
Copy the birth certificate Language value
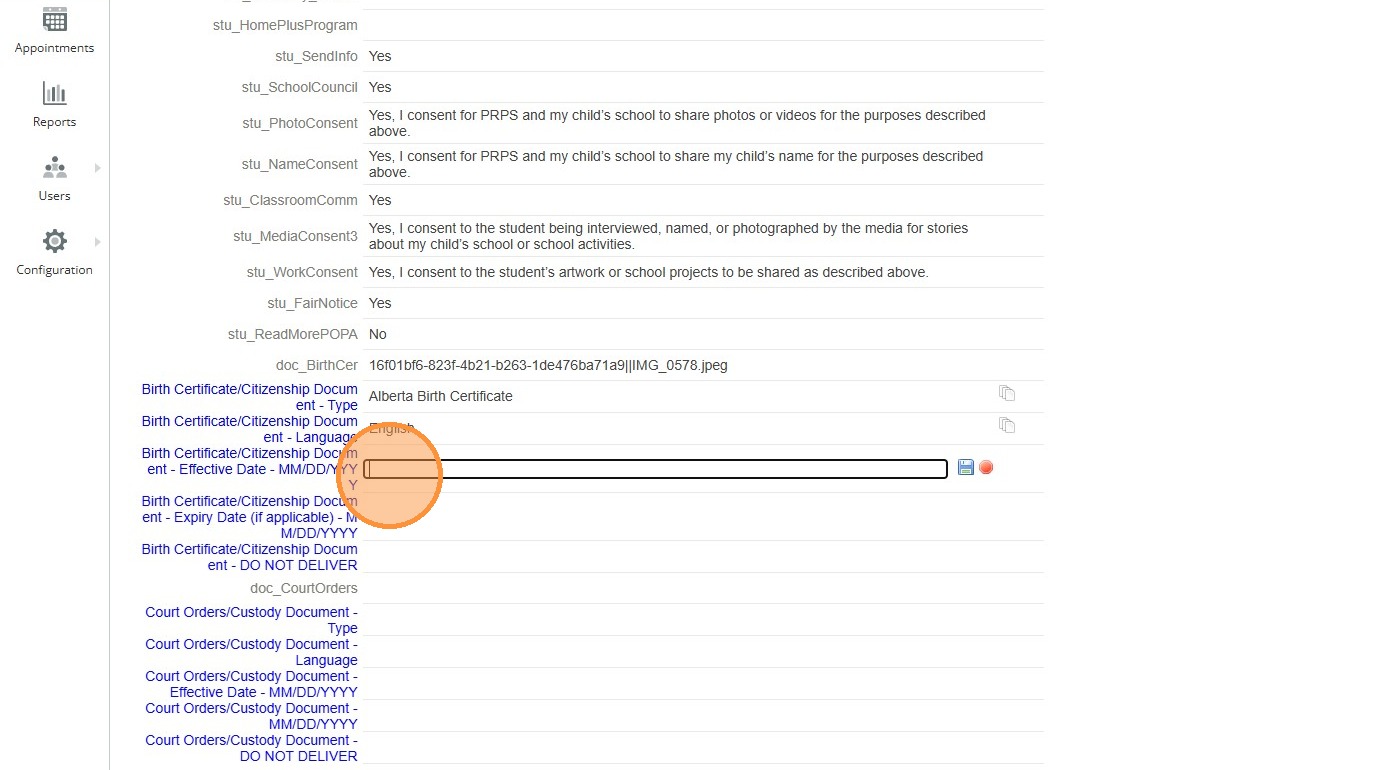tap(1007, 426)
